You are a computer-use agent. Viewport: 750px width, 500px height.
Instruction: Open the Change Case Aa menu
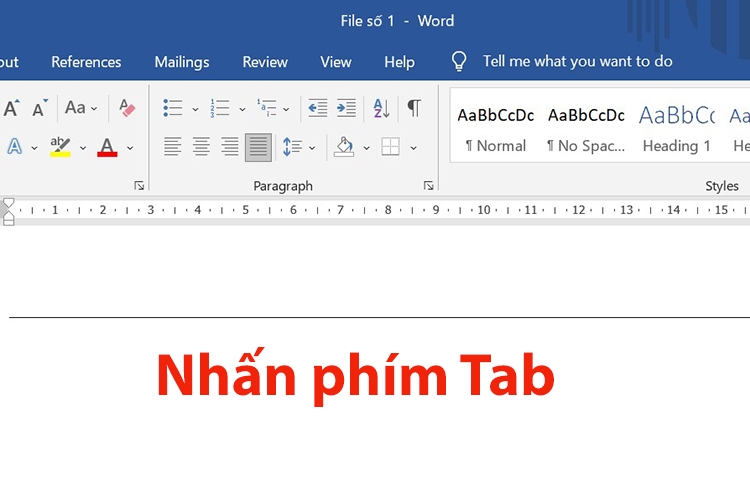coord(81,108)
